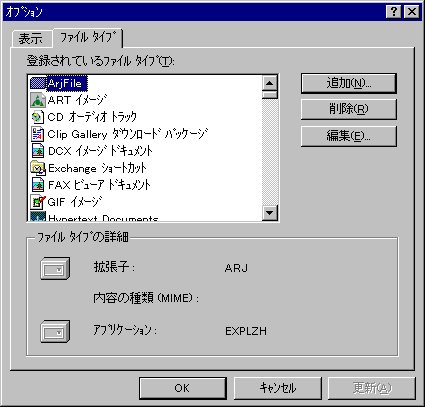The image size is (425, 407).
Task: Choose the Clip Gallery download package icon
Action: coord(38,134)
